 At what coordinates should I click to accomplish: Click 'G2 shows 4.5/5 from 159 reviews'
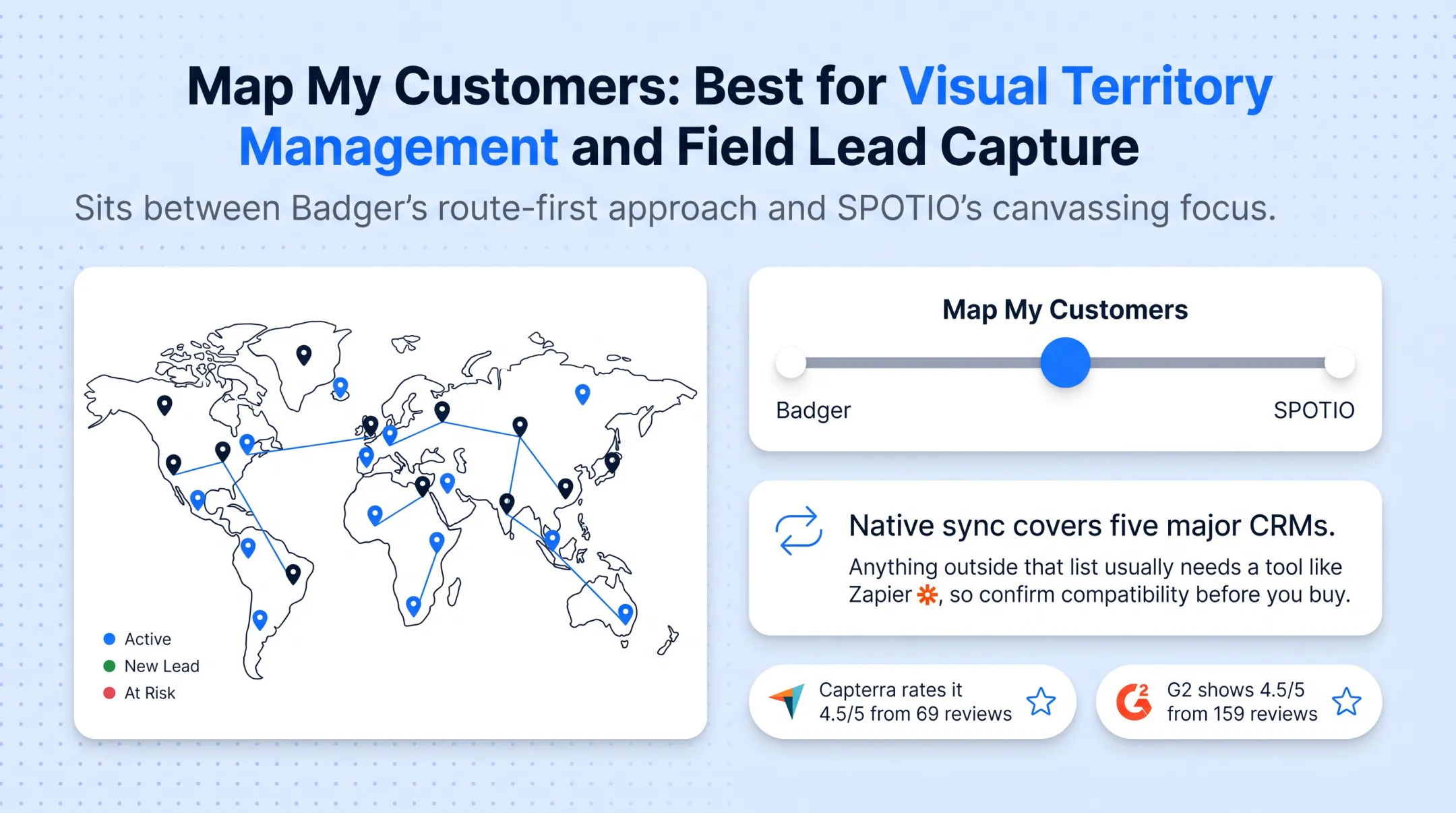coord(1242,702)
